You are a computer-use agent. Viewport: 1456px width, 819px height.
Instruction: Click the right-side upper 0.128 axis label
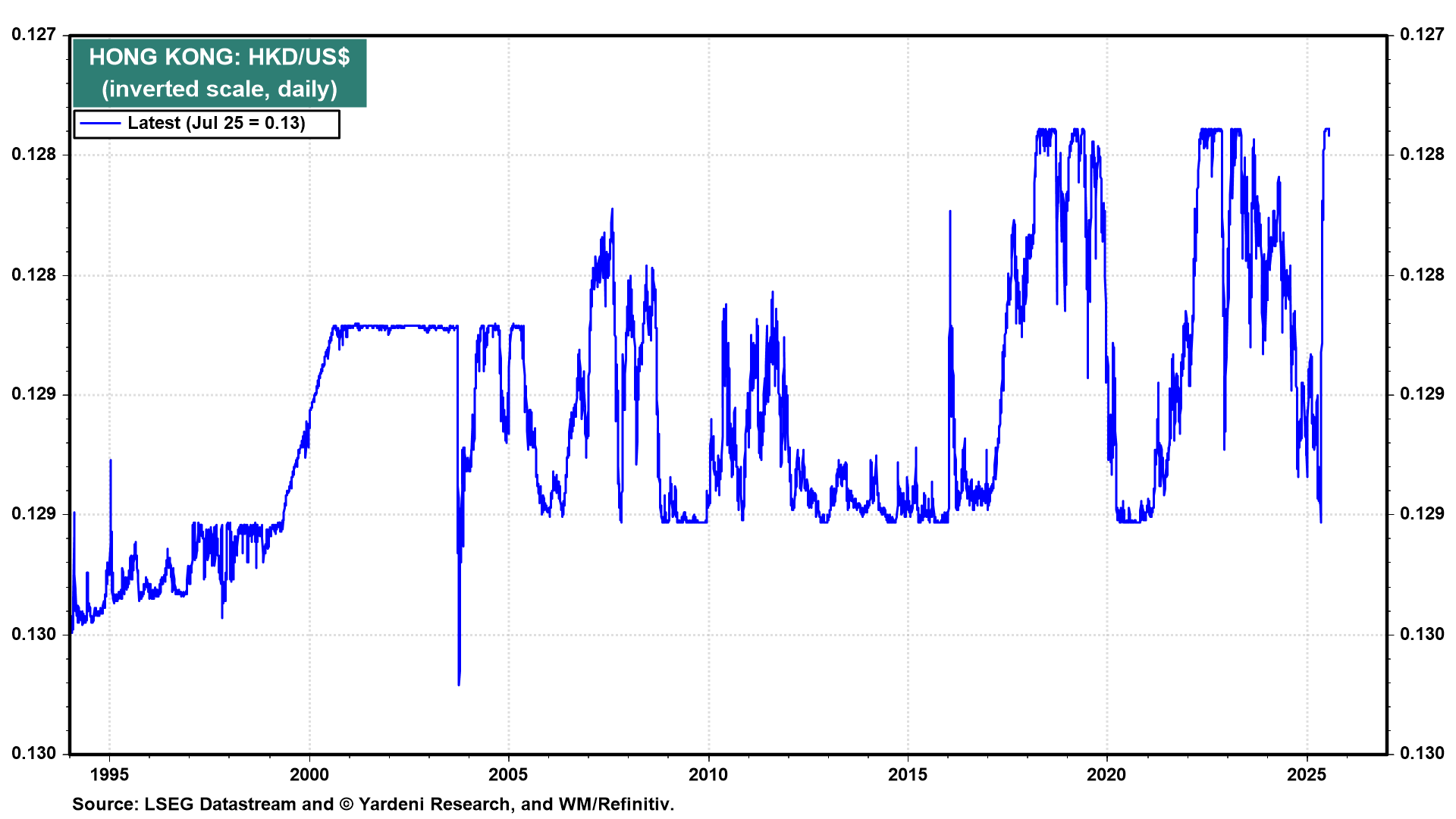pos(1422,155)
